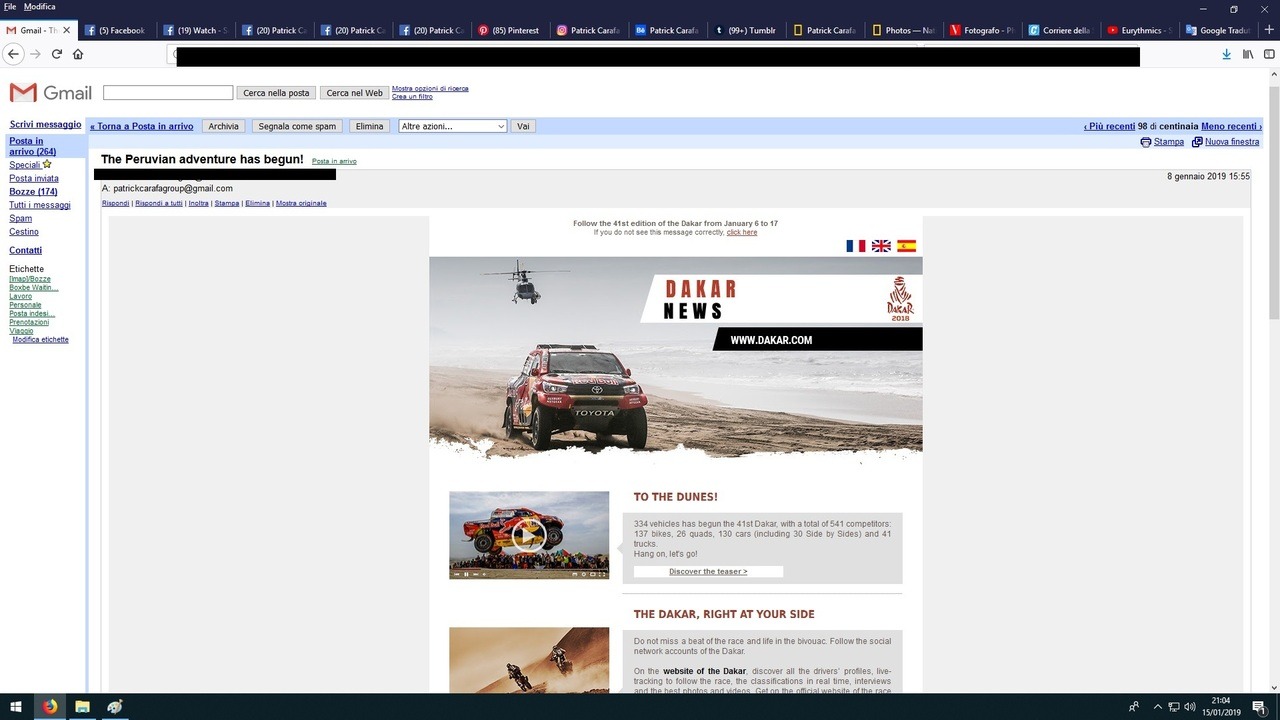Go back with the browser back arrow
The width and height of the screenshot is (1280, 720).
[12, 54]
